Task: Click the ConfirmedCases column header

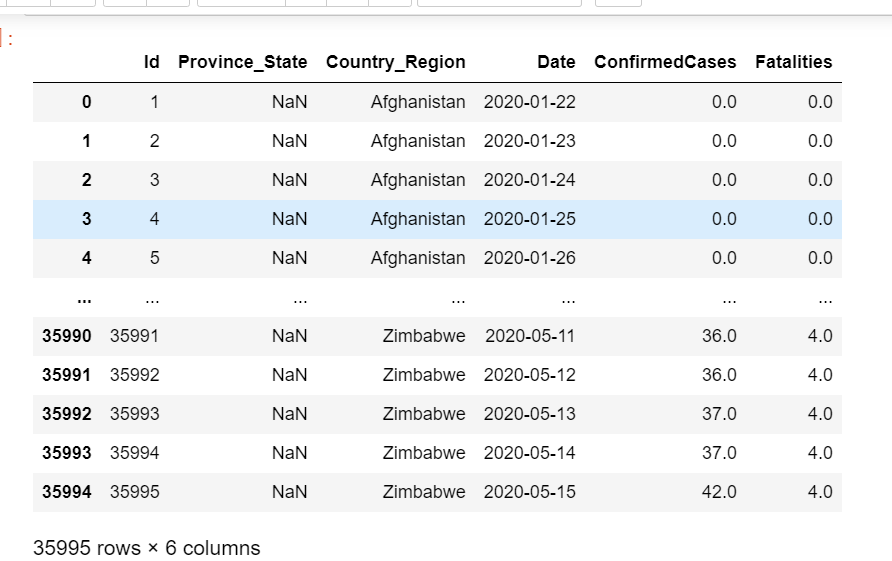Action: pos(665,62)
